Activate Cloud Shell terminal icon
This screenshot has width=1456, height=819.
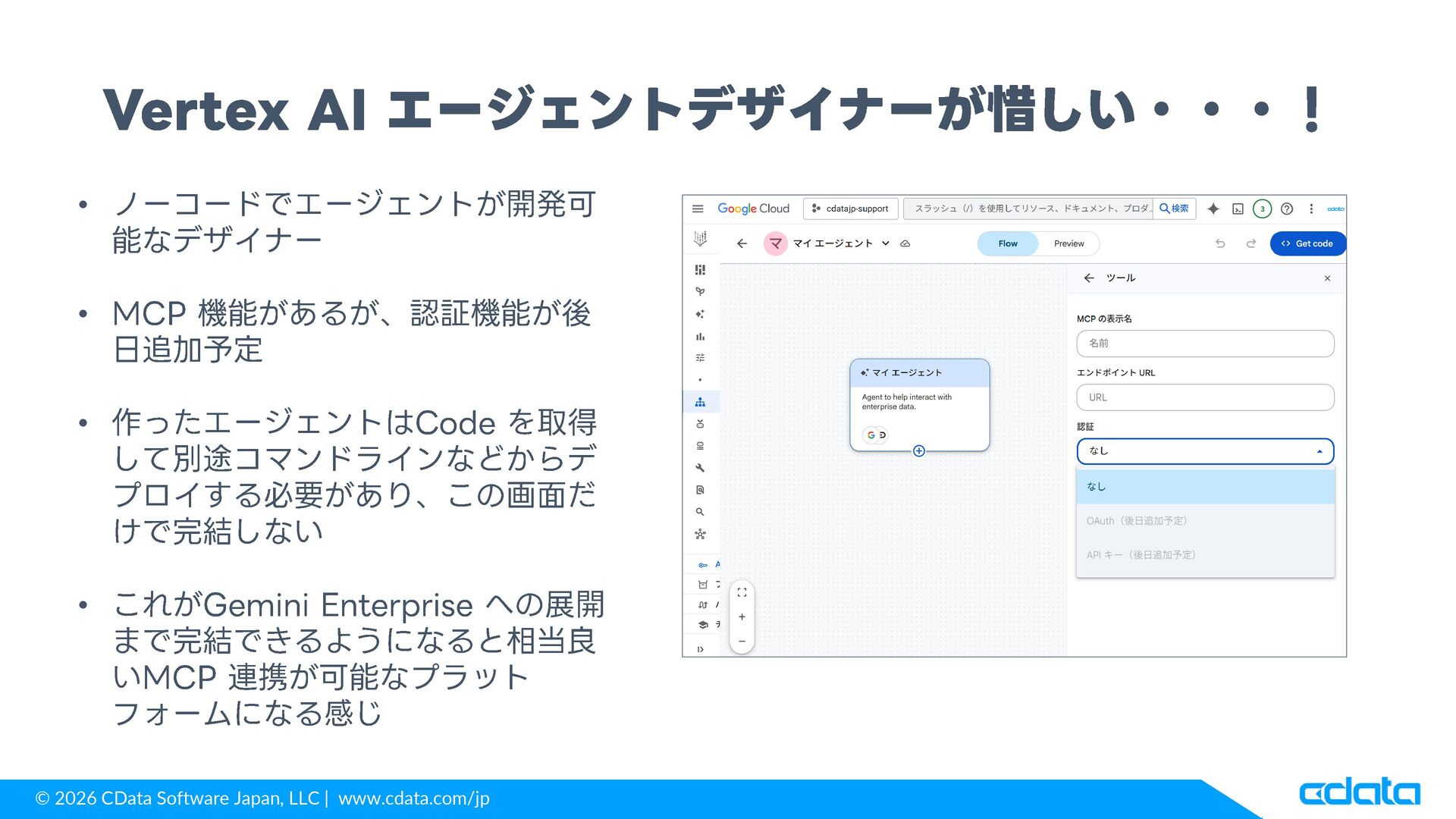pyautogui.click(x=1238, y=209)
